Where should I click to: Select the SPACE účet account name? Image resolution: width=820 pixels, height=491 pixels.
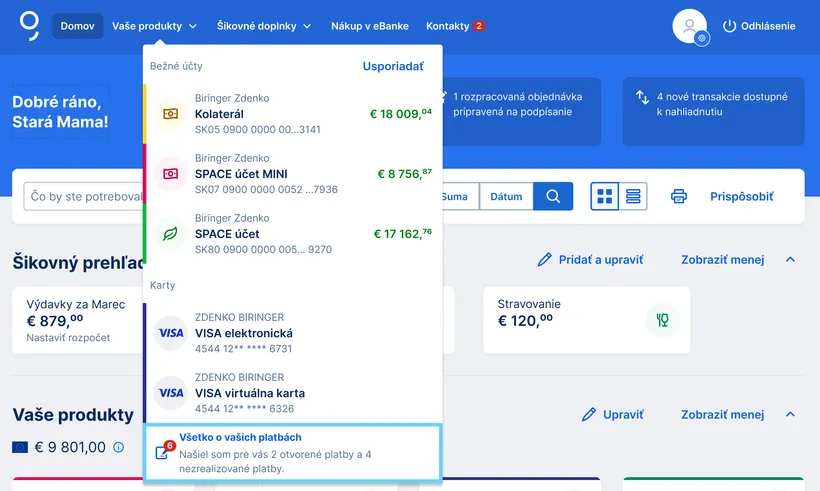(x=227, y=234)
